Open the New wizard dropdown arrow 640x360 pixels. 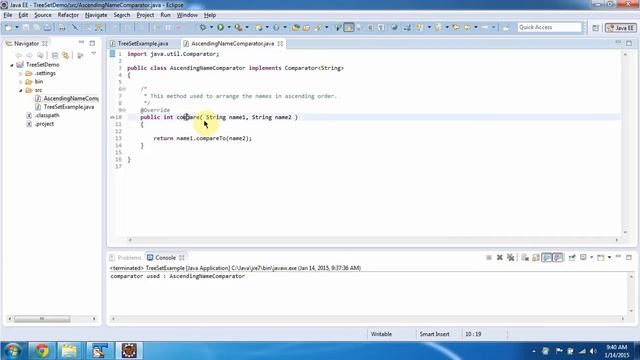(17, 27)
